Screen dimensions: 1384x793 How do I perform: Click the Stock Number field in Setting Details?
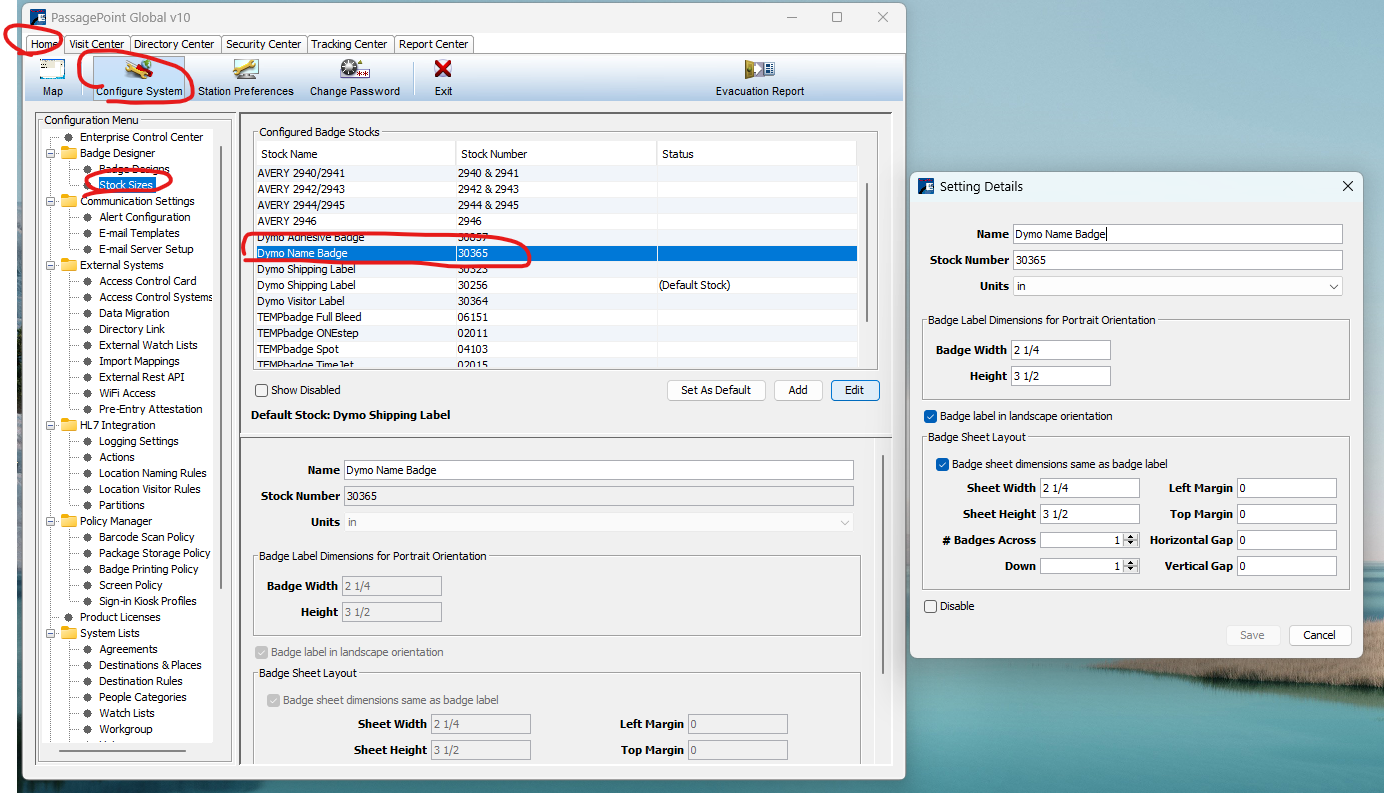click(x=1178, y=260)
